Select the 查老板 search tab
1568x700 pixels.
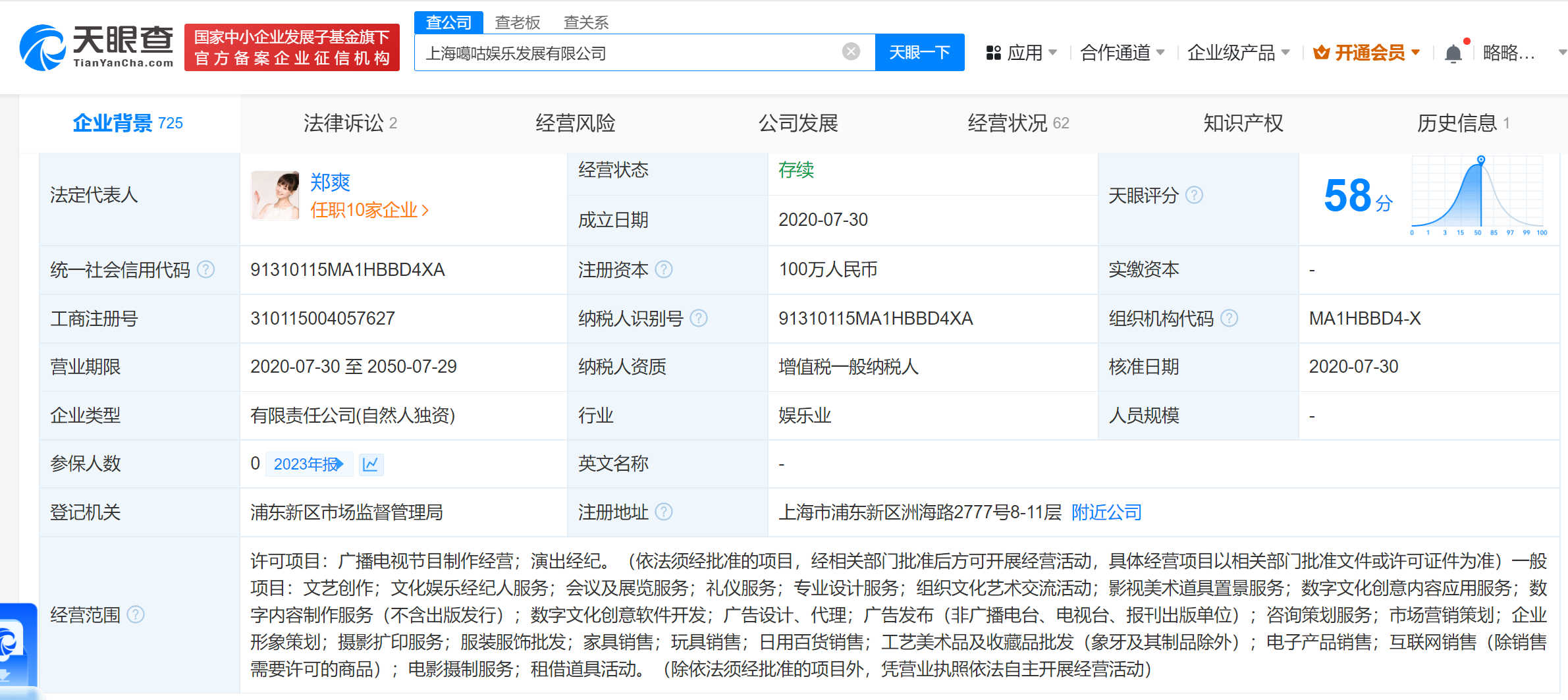pos(518,22)
